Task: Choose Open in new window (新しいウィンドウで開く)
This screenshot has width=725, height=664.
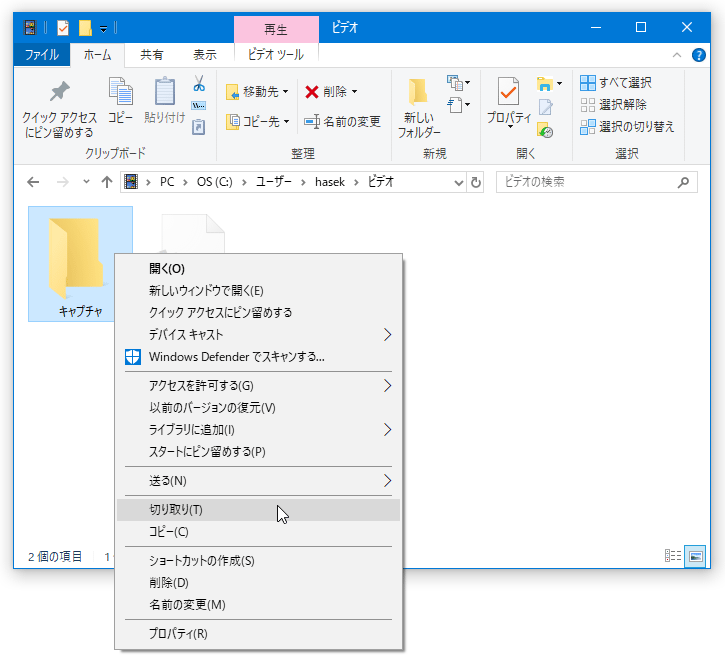Action: [258, 290]
